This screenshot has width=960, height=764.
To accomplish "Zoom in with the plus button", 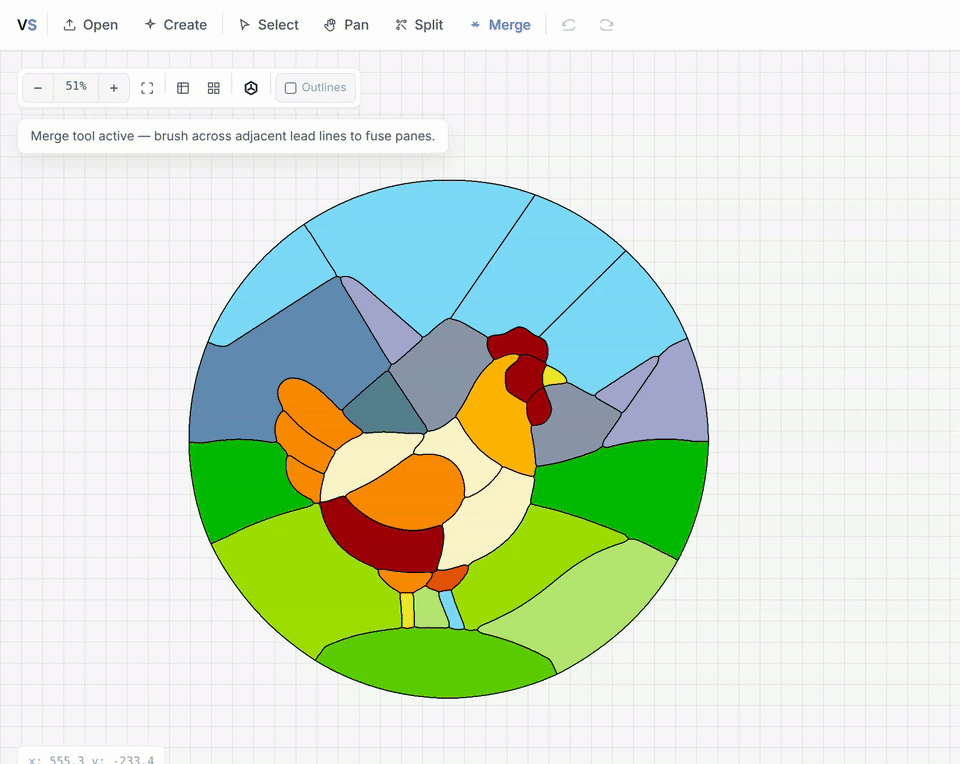I will pyautogui.click(x=114, y=88).
